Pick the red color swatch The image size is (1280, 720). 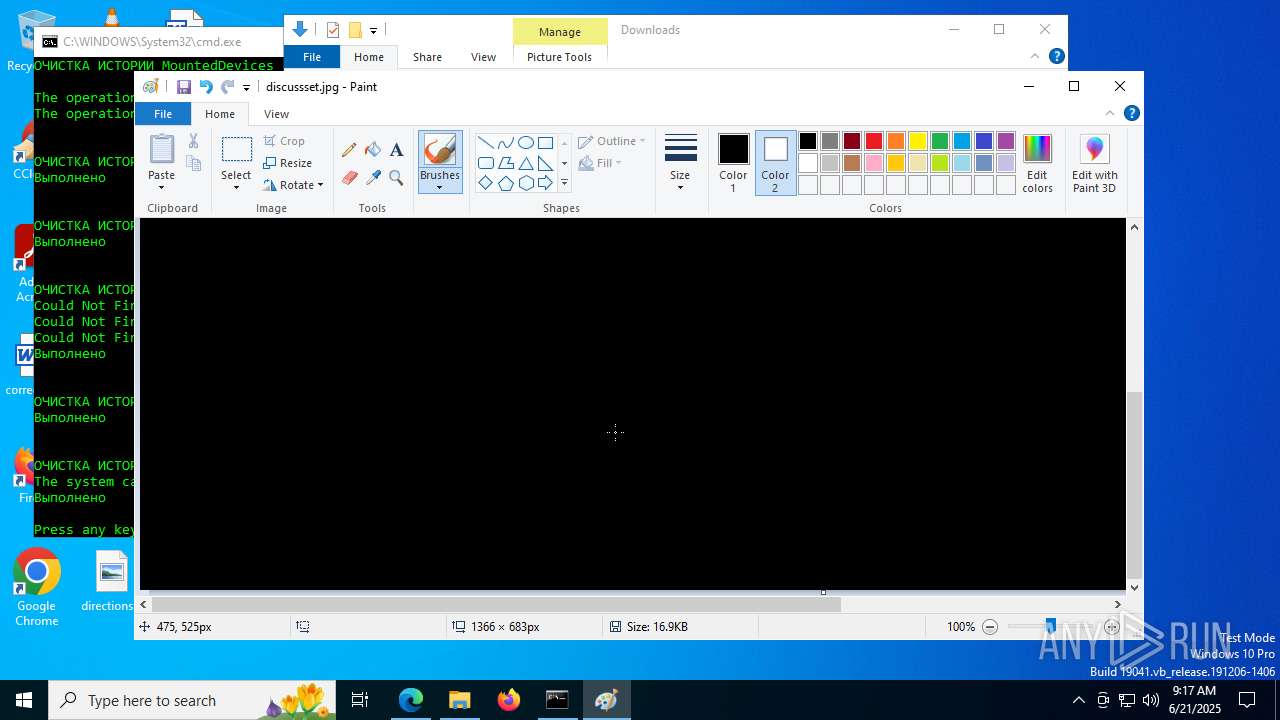tap(874, 141)
